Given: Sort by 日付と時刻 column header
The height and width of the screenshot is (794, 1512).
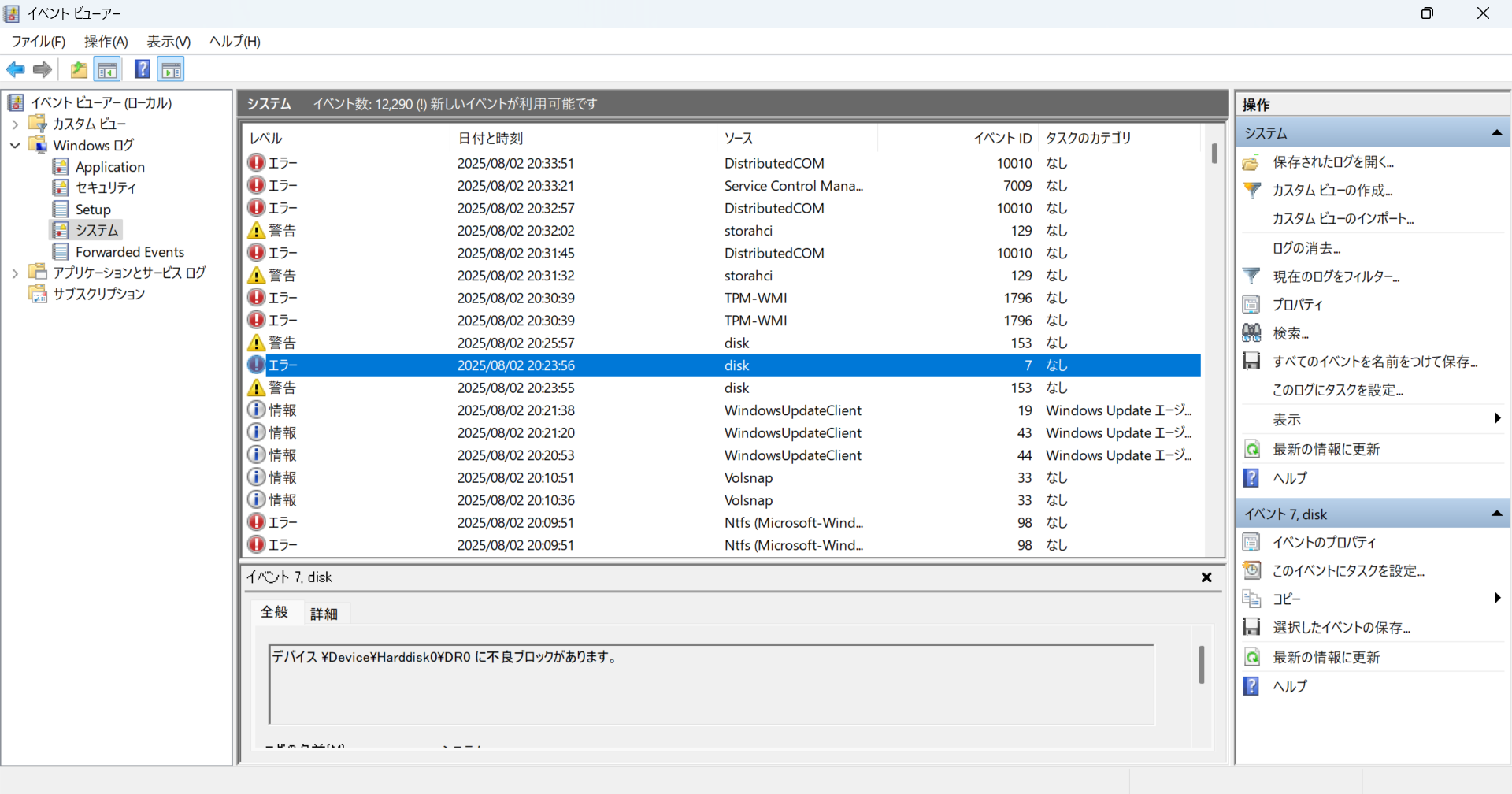Looking at the screenshot, I should click(490, 138).
